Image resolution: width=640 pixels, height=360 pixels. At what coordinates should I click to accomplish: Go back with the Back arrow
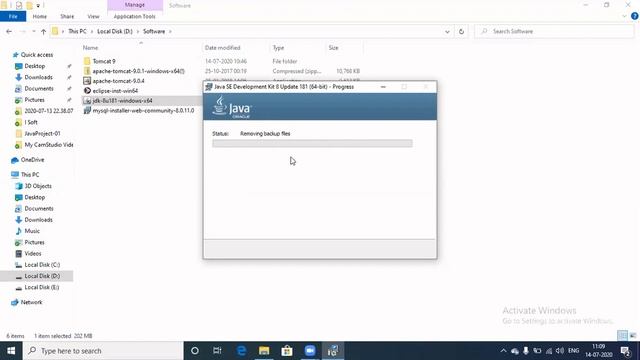[9, 31]
